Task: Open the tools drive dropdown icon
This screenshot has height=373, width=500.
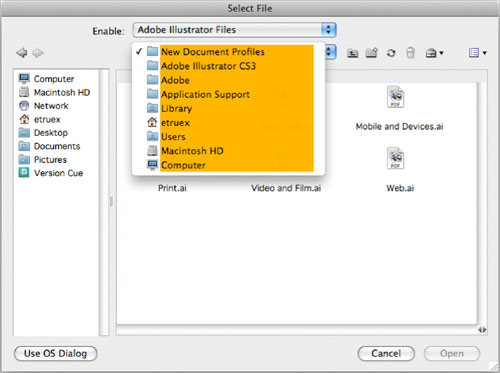Action: [434, 53]
